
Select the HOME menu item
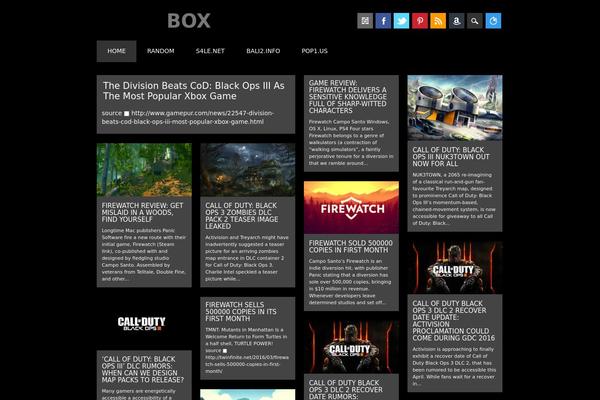pyautogui.click(x=116, y=51)
